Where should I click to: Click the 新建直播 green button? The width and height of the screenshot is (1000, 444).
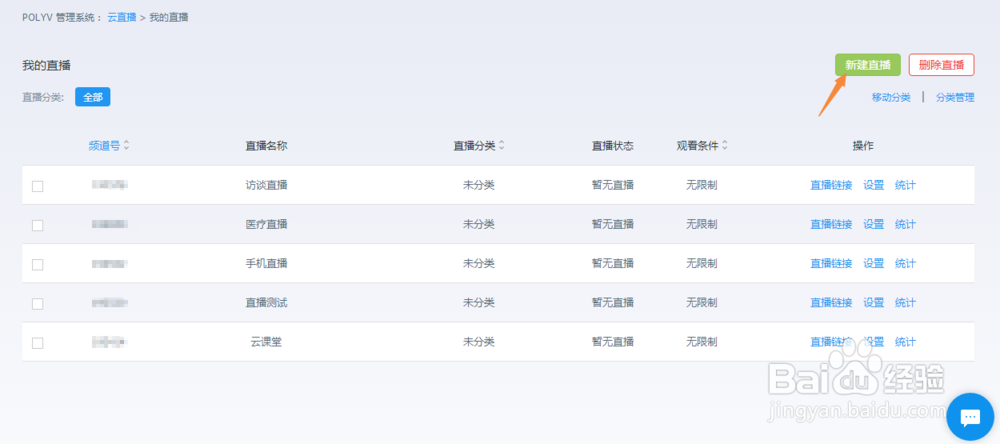pyautogui.click(x=868, y=64)
